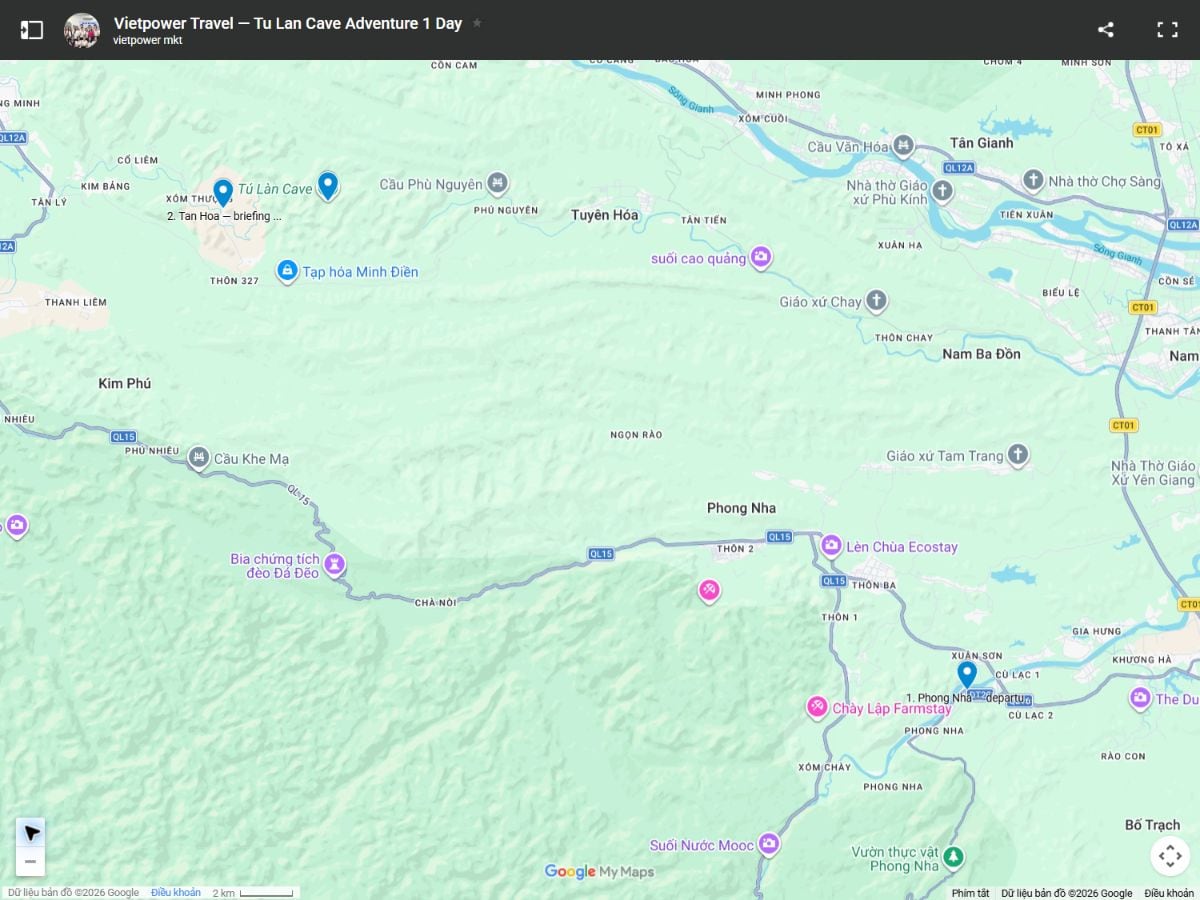
Task: Select the Tân Gianh place label
Action: pos(981,143)
